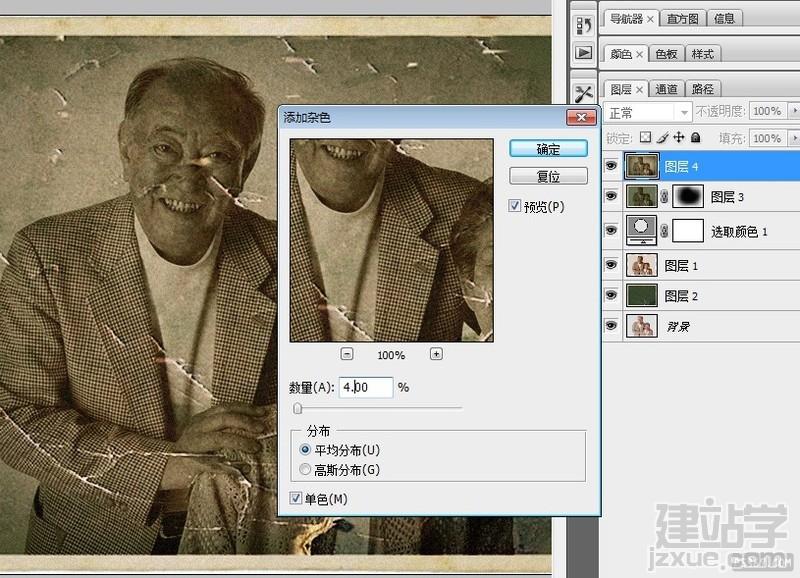Close the 添加杂色 dialog
Viewport: 800px width, 578px height.
[581, 117]
